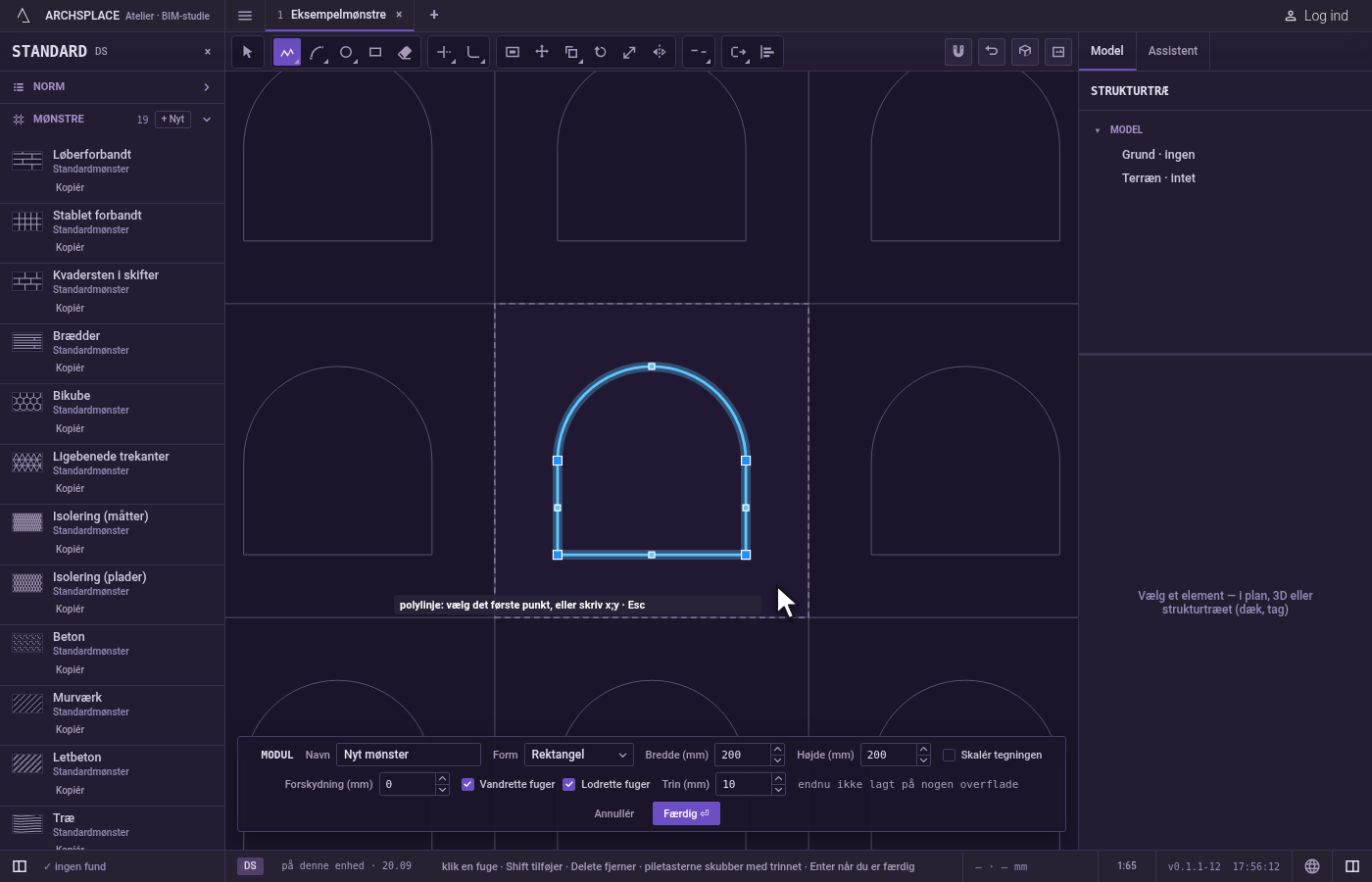Select the arrow pointer tool
1372x882 pixels.
point(247,52)
